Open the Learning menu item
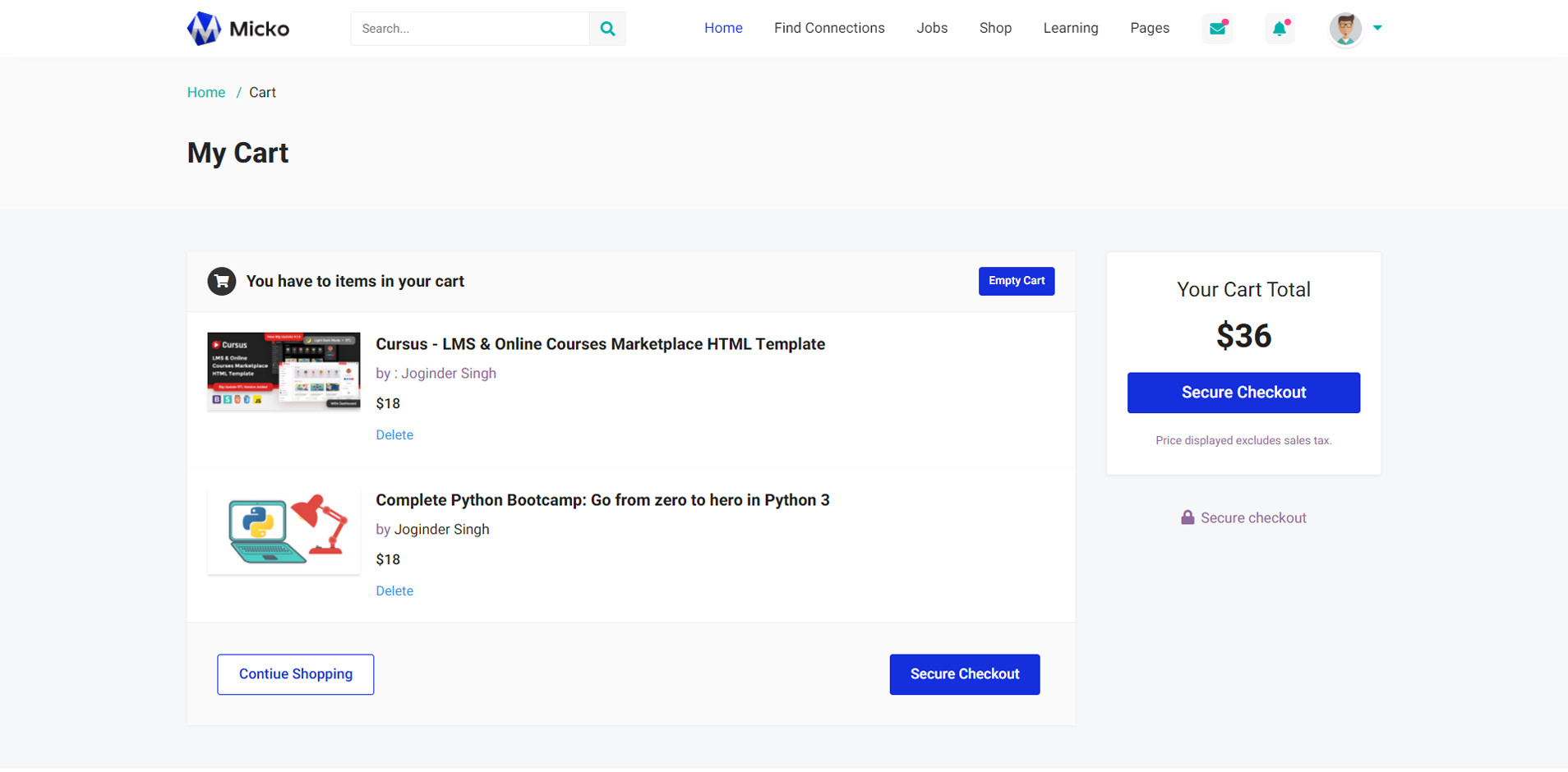 1070,28
